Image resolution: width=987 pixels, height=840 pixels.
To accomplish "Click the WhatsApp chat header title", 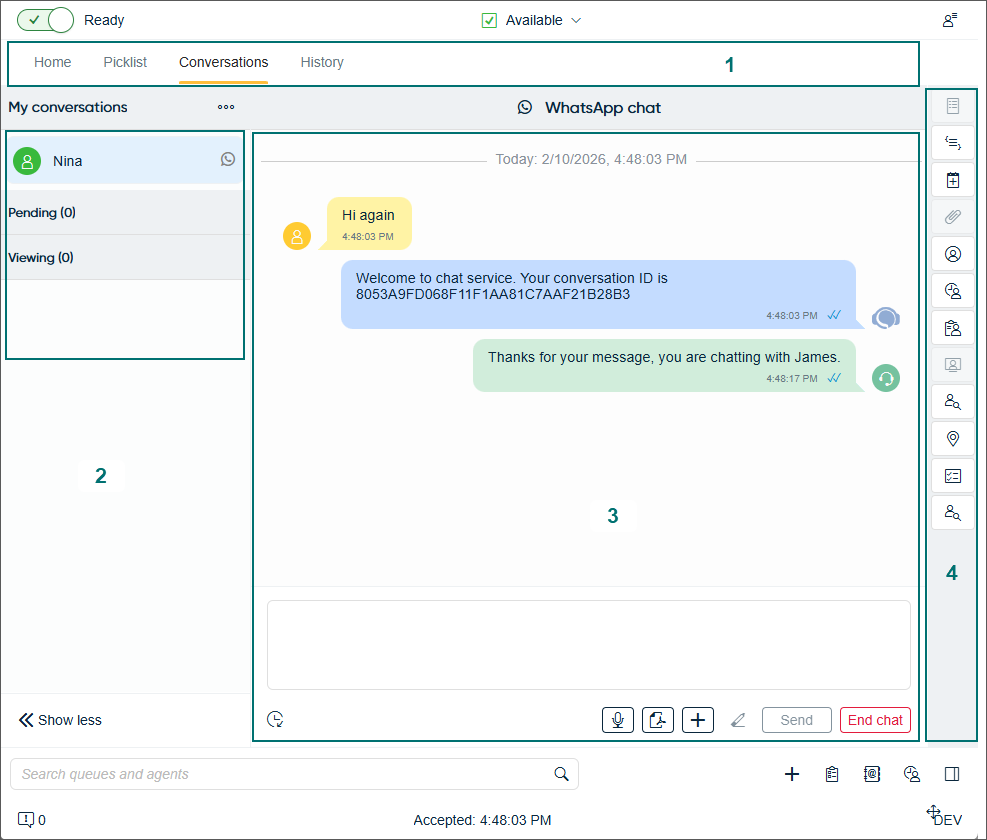I will (x=602, y=108).
